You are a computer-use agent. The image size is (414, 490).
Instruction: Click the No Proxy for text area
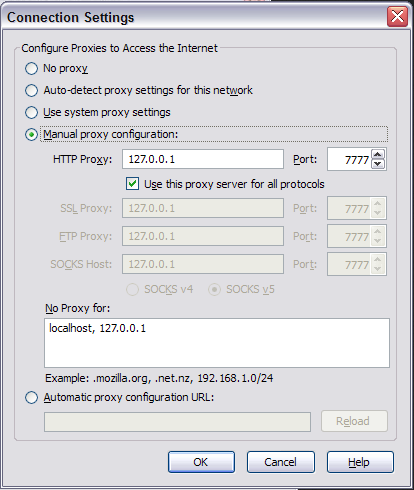pyautogui.click(x=217, y=343)
